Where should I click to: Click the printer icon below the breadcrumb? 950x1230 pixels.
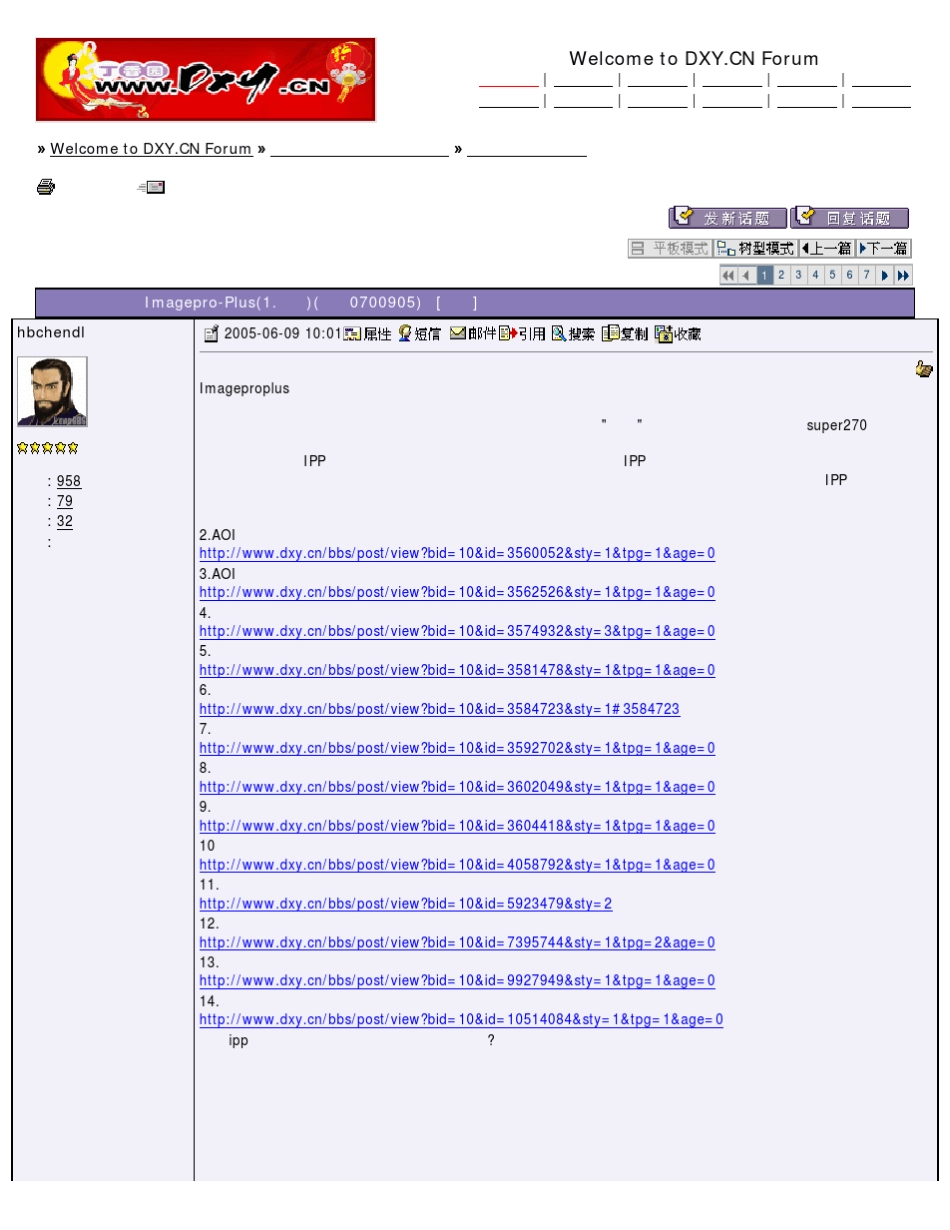(x=45, y=187)
